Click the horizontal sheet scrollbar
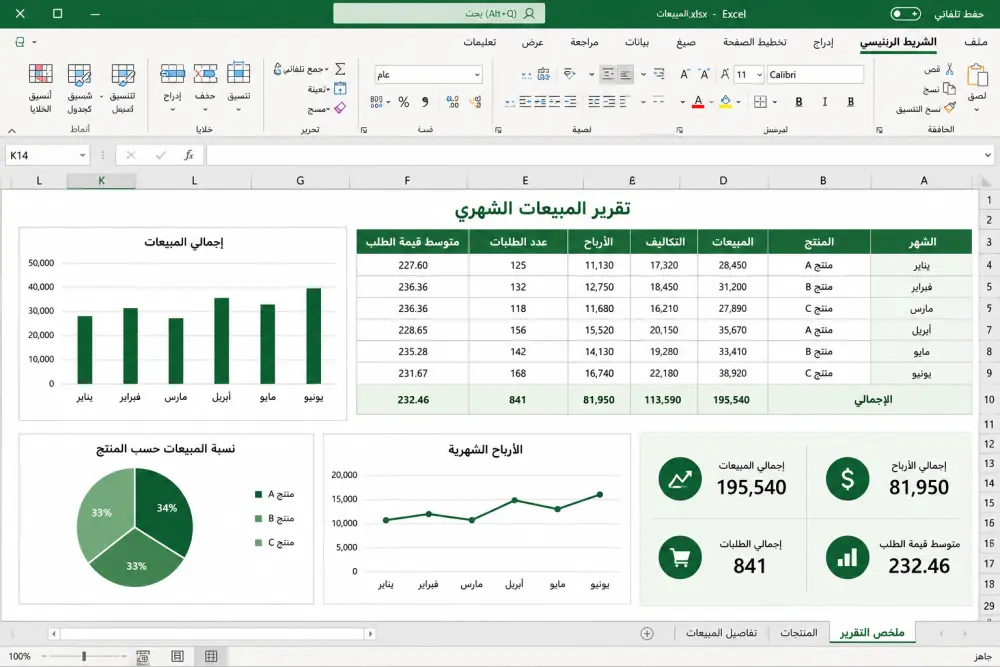The height and width of the screenshot is (667, 1000). [x=211, y=634]
